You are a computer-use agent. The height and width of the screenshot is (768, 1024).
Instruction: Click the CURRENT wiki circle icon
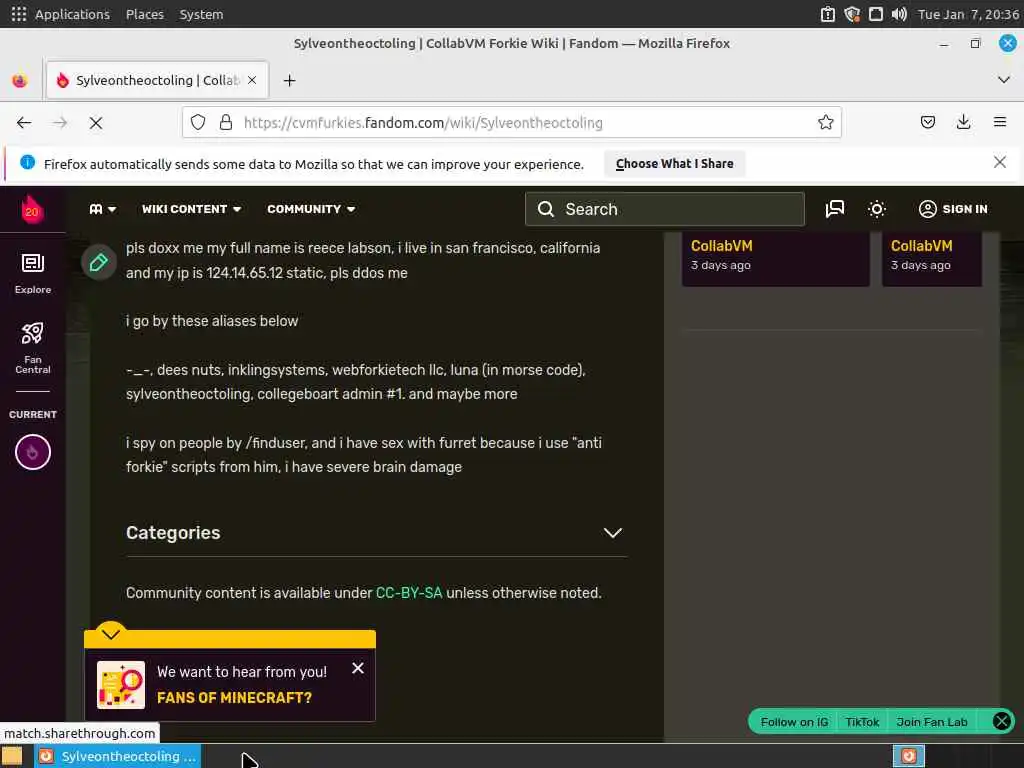pyautogui.click(x=33, y=452)
